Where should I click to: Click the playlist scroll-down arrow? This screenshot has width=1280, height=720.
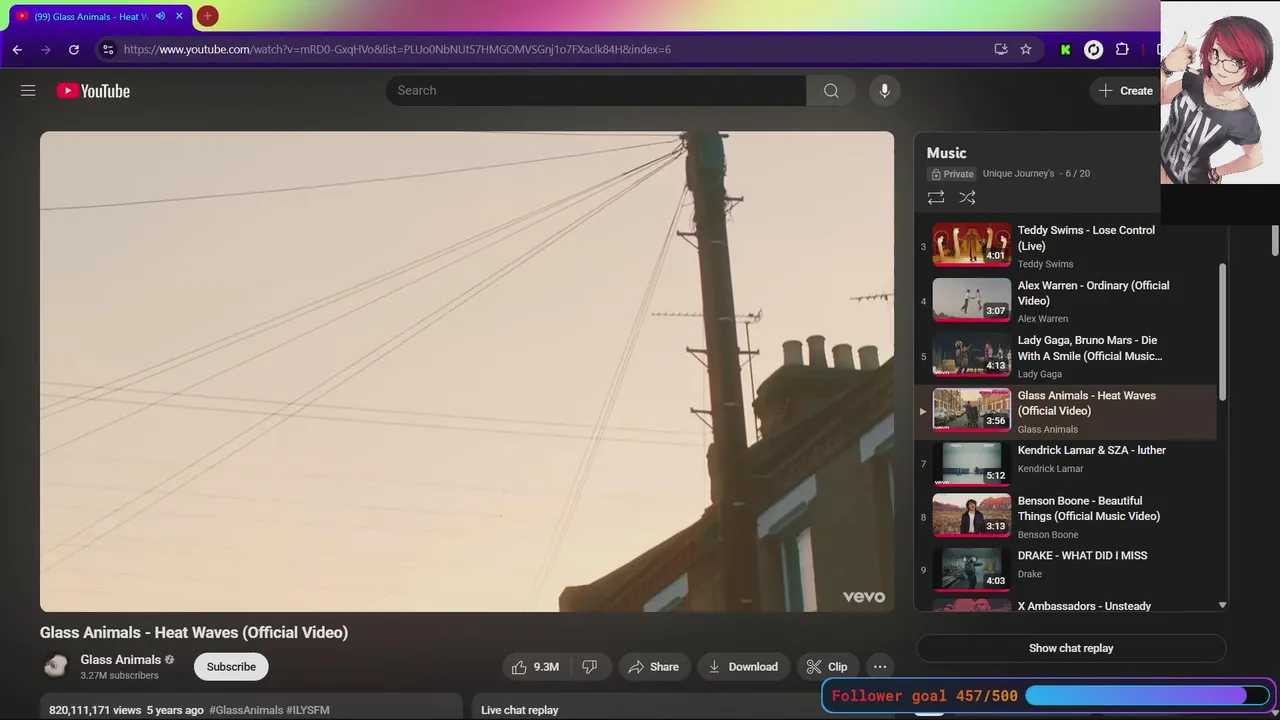point(1222,605)
